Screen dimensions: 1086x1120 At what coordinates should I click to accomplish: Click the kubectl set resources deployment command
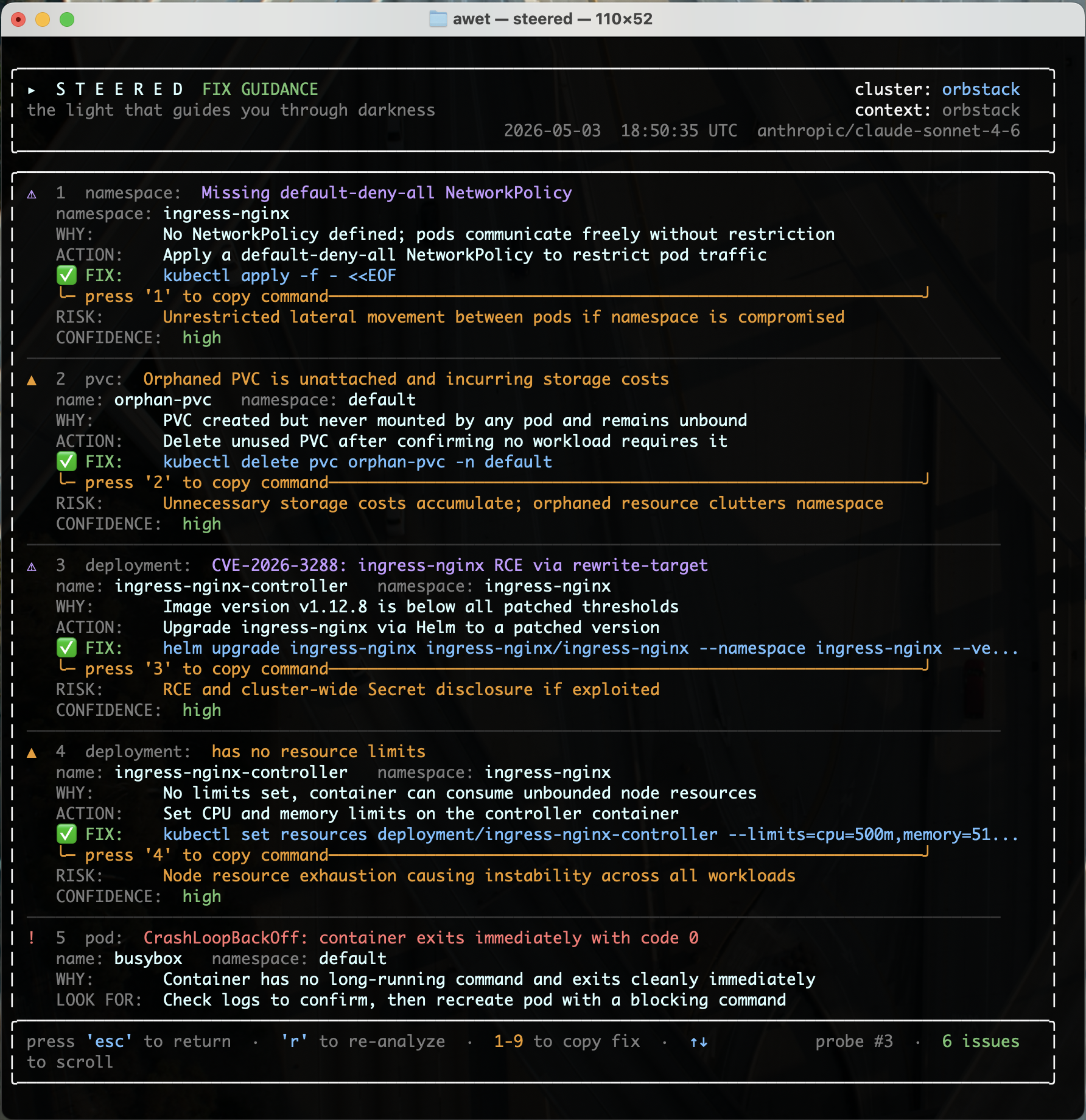point(590,835)
